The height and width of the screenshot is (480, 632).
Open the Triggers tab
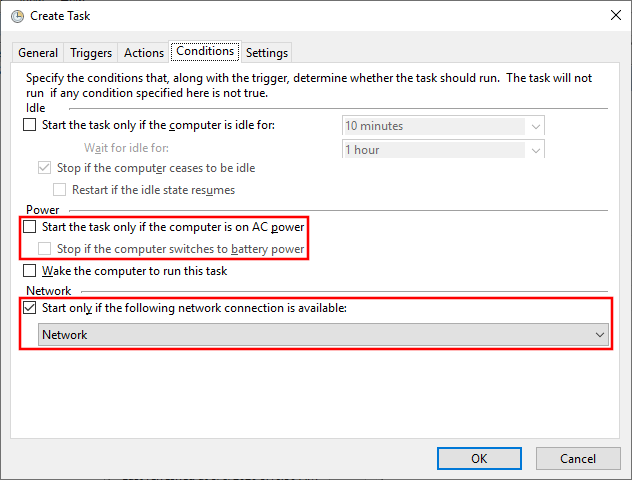click(91, 53)
